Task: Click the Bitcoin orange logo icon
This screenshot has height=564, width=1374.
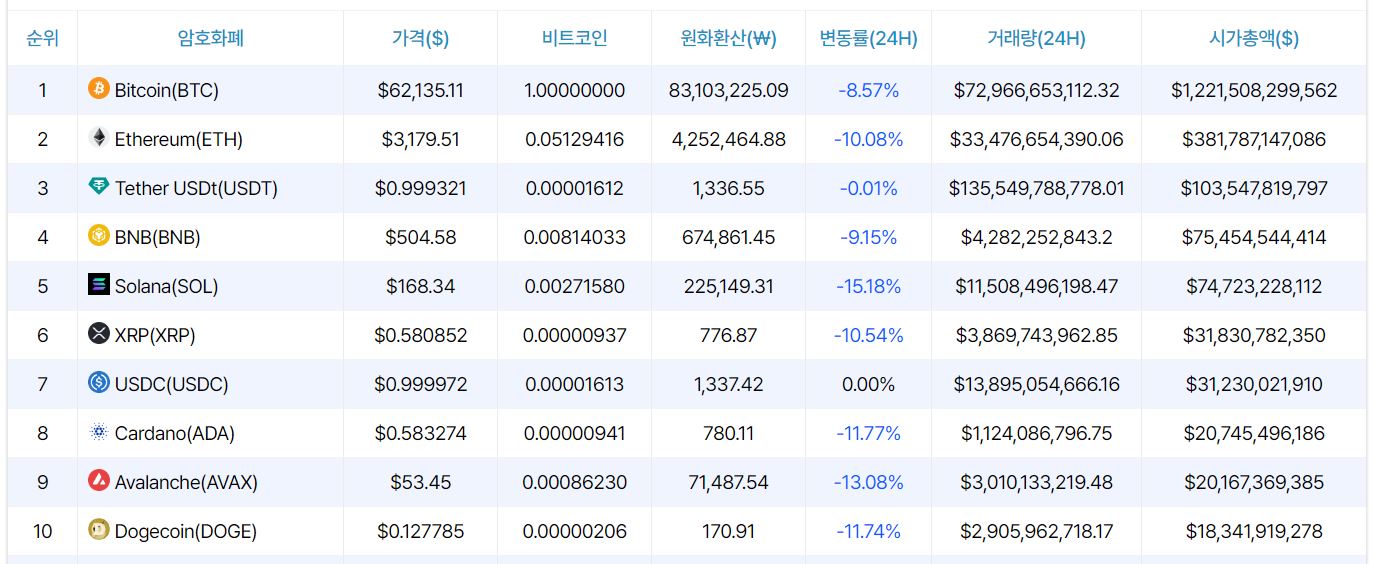Action: (98, 89)
